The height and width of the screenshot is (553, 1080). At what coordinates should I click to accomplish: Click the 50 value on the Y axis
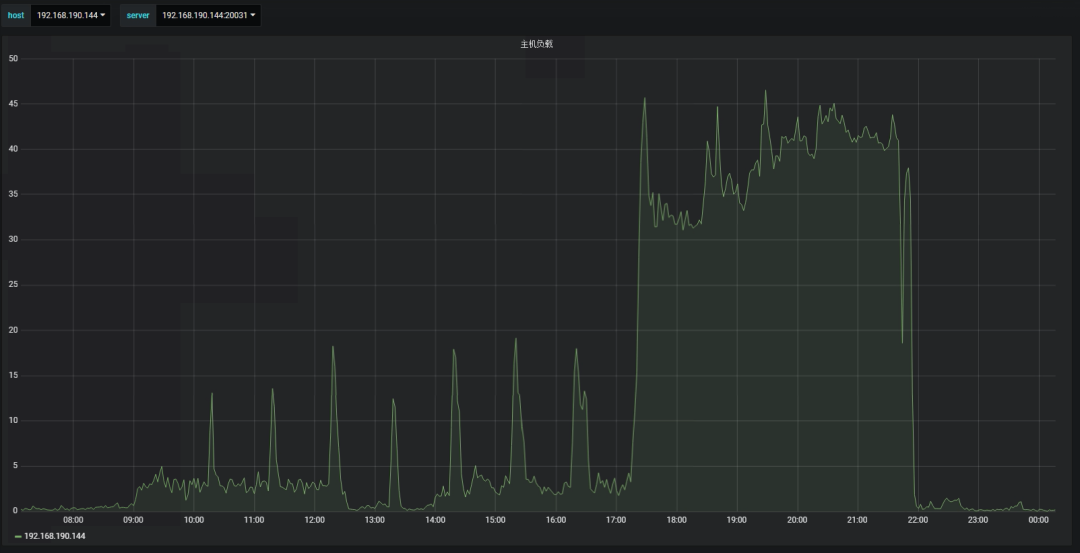coord(13,58)
